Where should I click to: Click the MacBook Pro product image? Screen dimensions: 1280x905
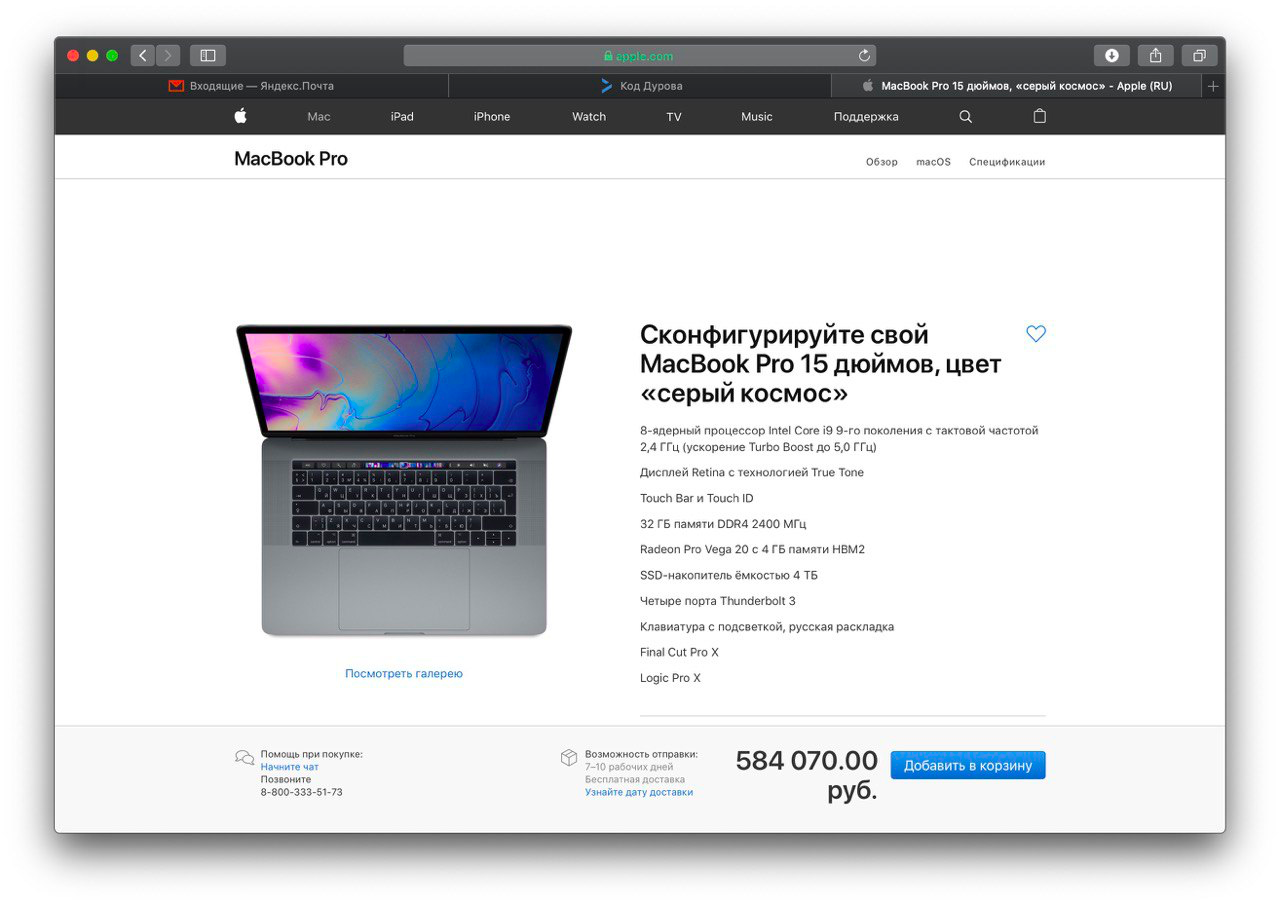pos(404,480)
